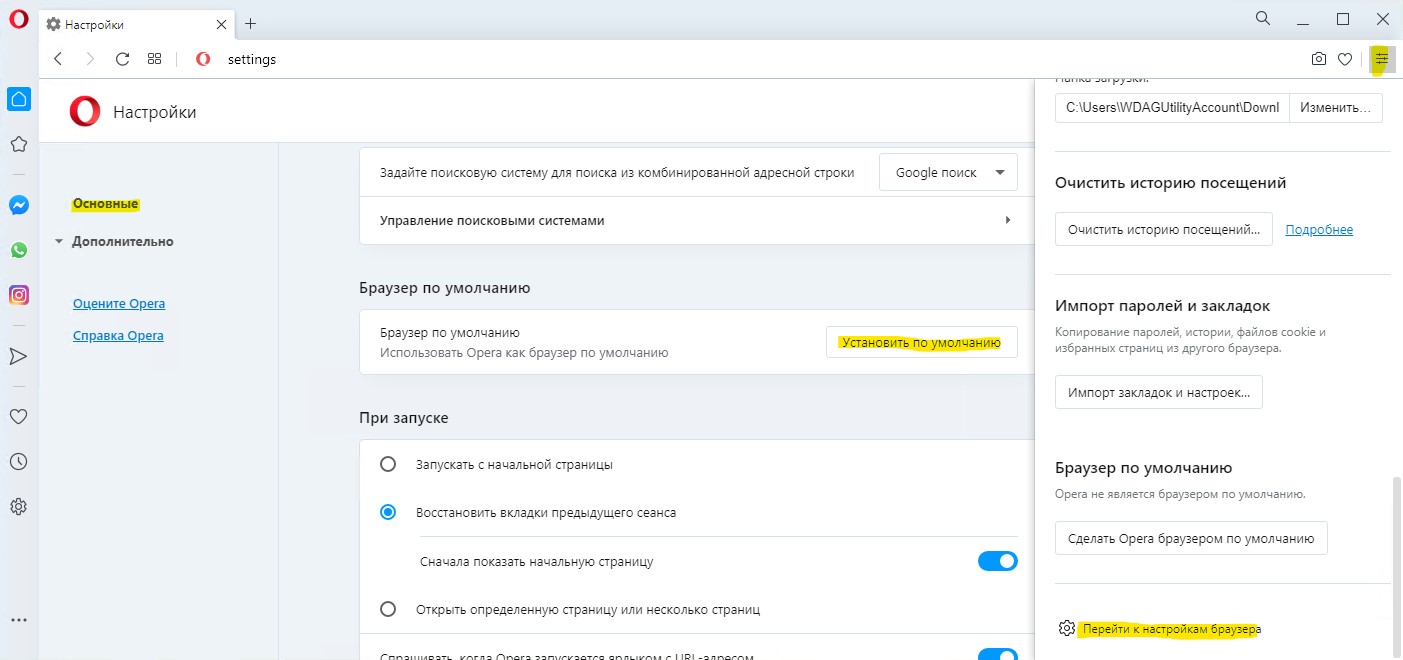
Task: Select Запускать с начальной страницы radio
Action: pos(388,465)
